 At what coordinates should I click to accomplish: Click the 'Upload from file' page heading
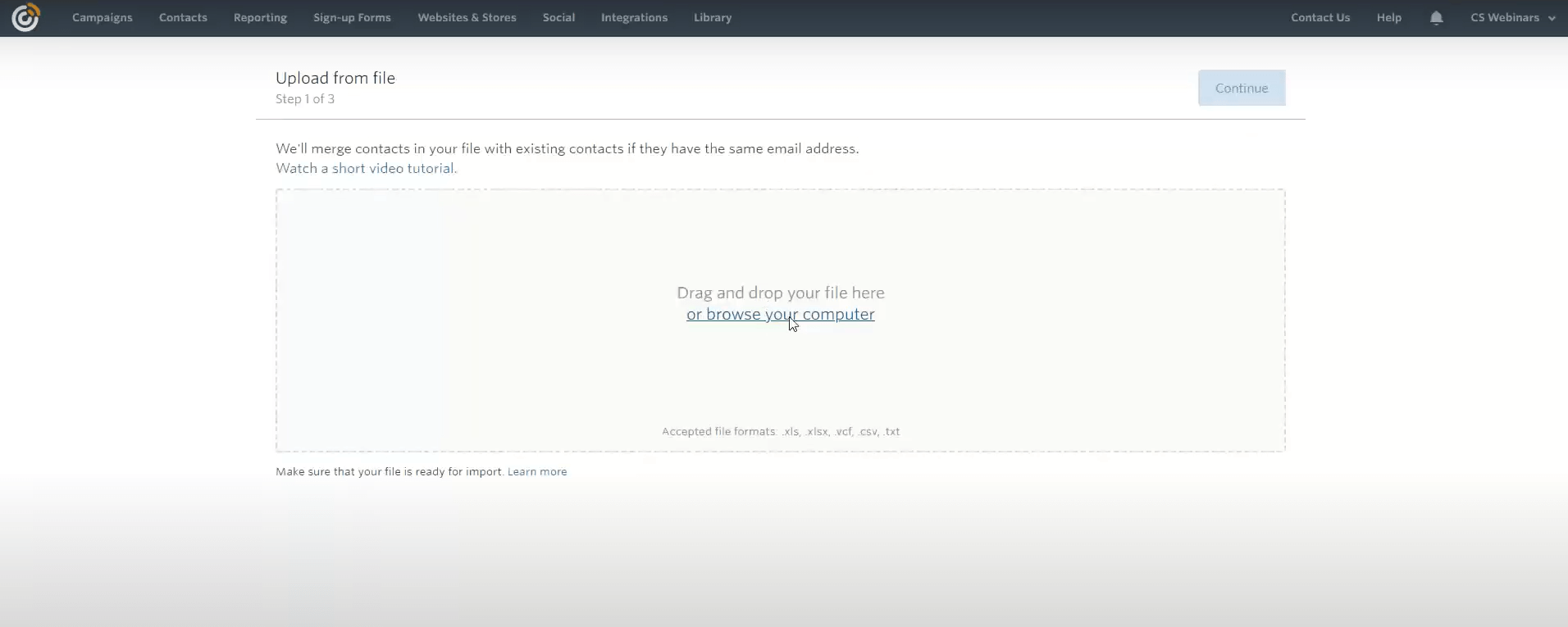click(335, 78)
